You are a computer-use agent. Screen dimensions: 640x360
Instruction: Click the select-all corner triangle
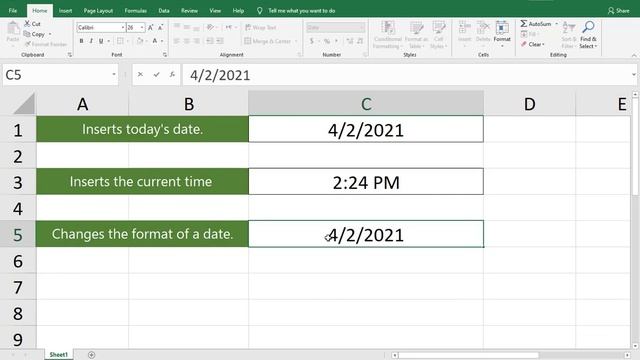tap(24, 104)
